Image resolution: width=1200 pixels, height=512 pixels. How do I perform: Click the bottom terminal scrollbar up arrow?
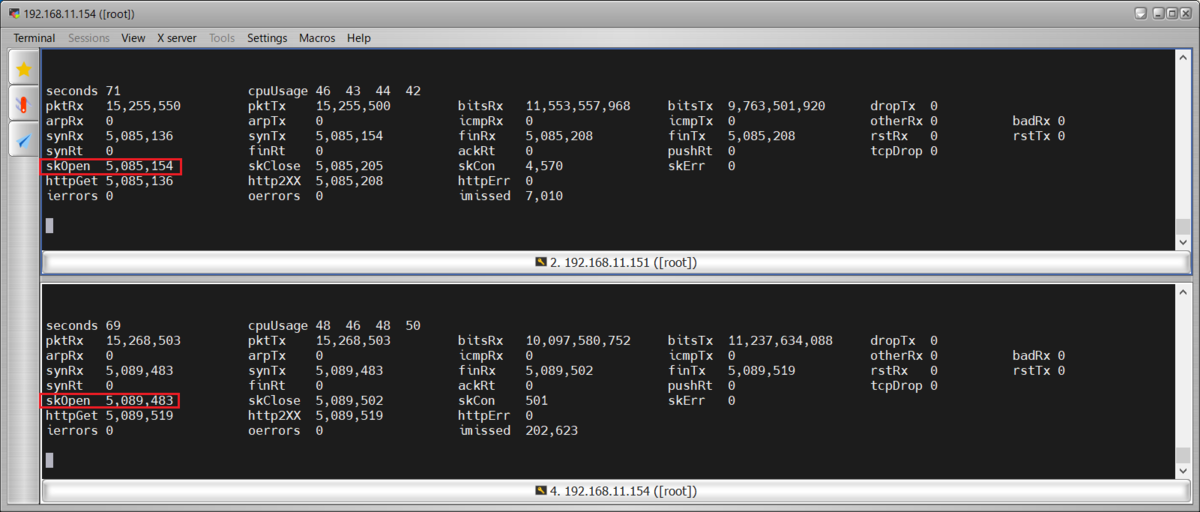pyautogui.click(x=1183, y=293)
